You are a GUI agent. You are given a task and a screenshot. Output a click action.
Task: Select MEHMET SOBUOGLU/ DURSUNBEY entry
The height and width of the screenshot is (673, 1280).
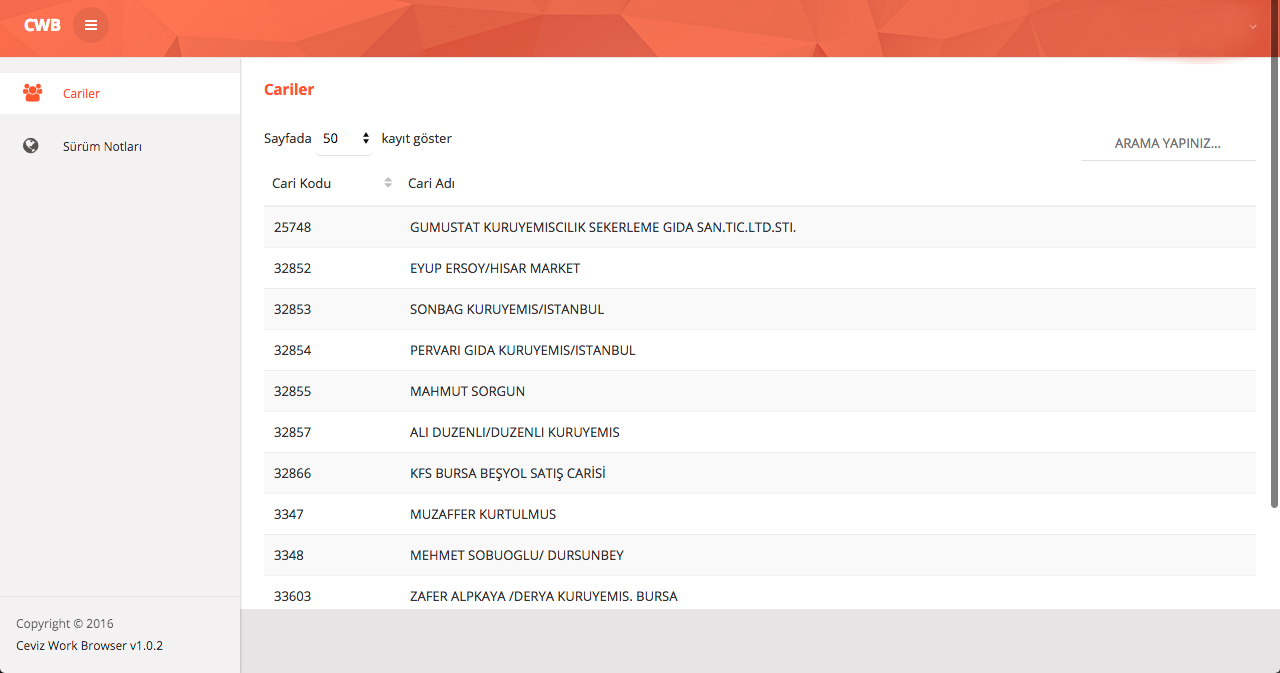point(517,555)
